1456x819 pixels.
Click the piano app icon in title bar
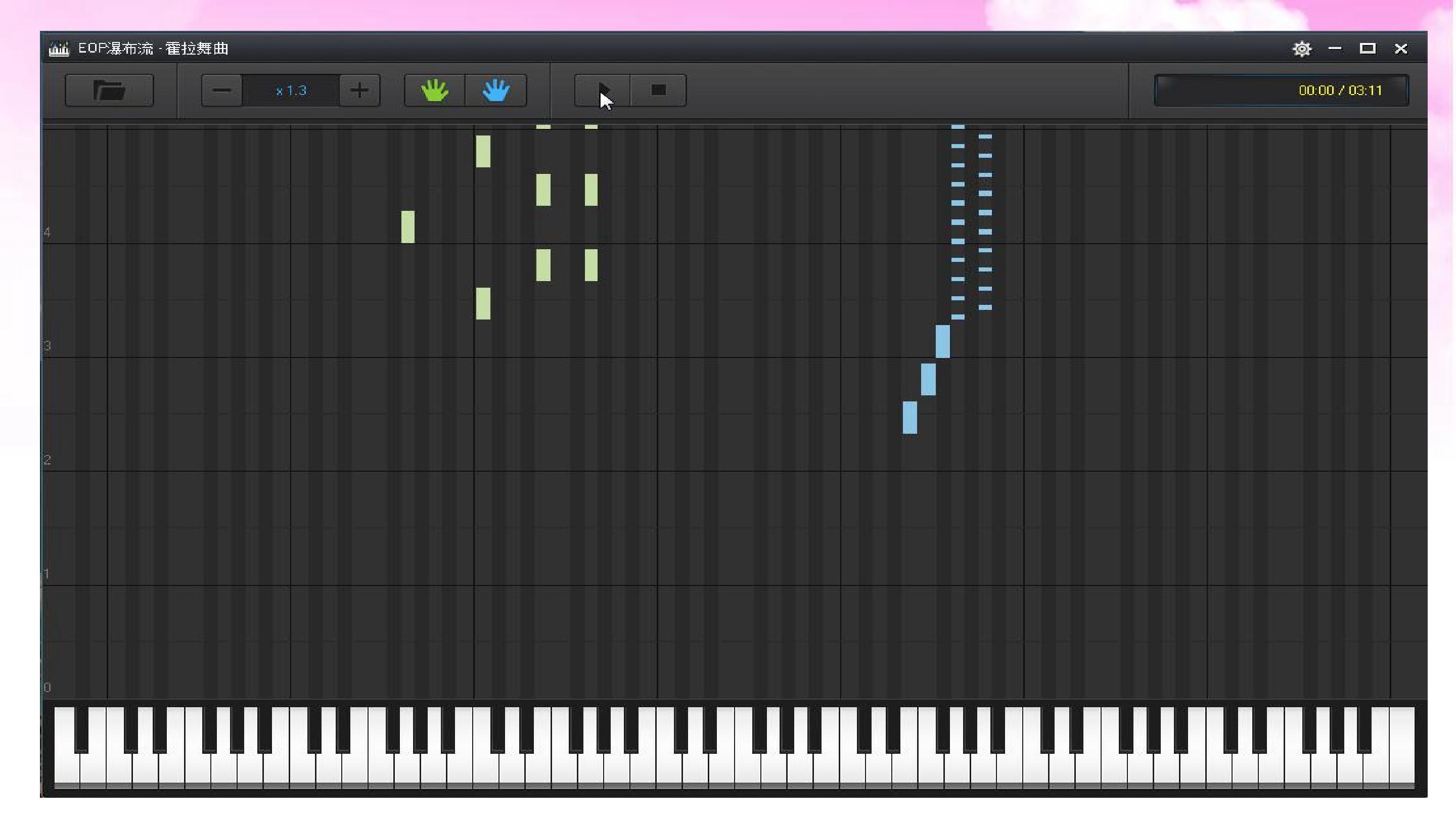tap(59, 49)
